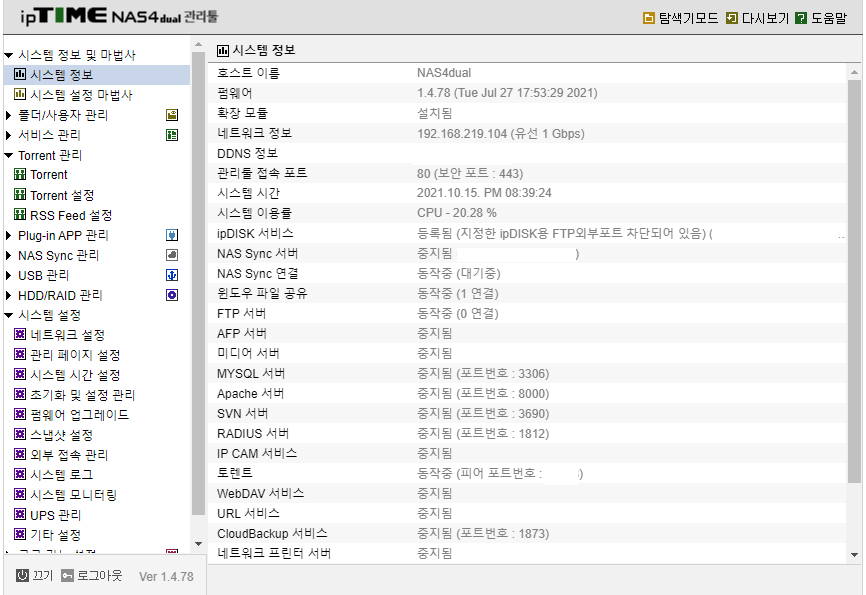Open Torrent 설정 page
The height and width of the screenshot is (595, 866).
point(62,195)
